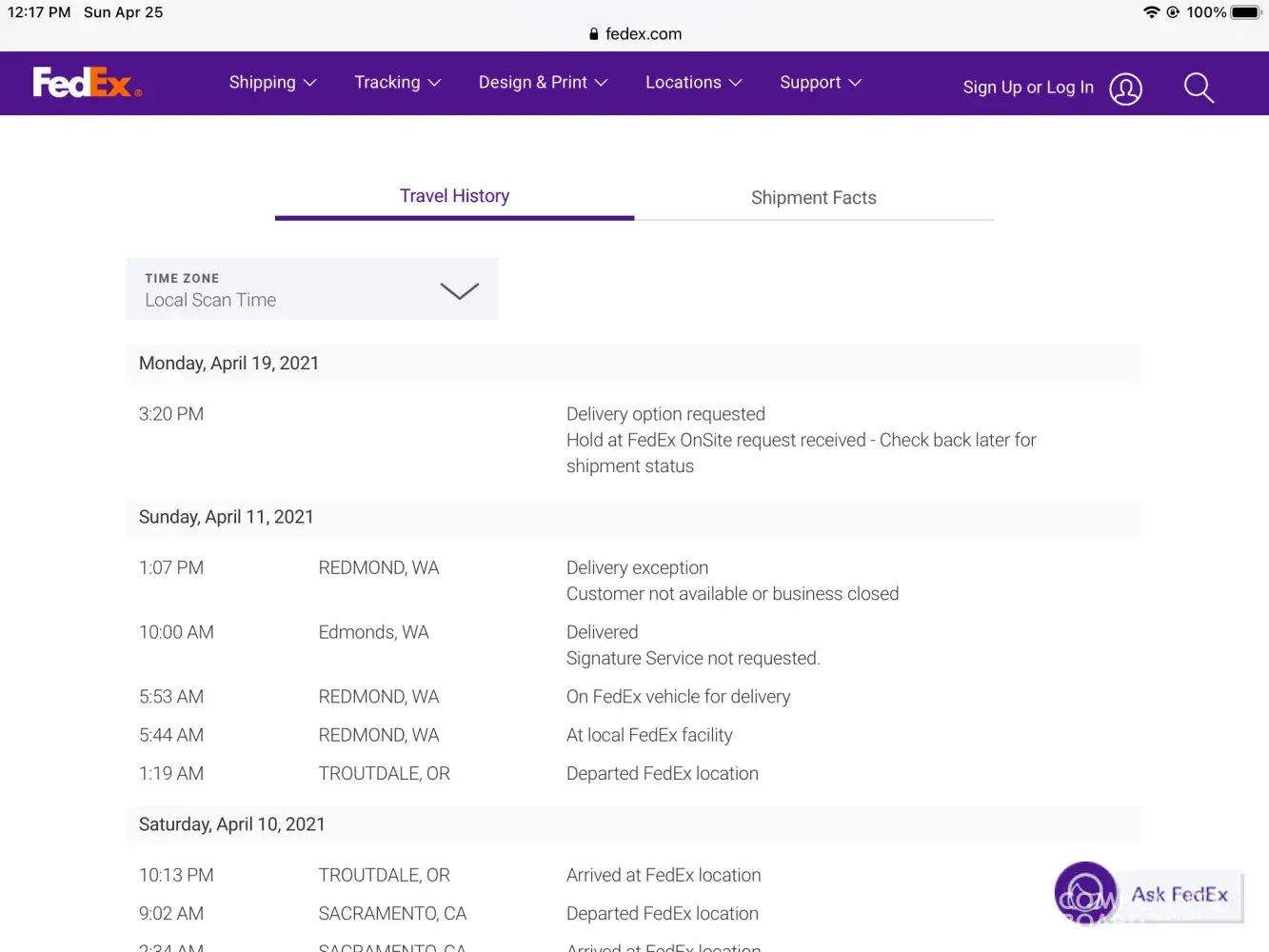Tap the fedex.com address bar

click(644, 34)
